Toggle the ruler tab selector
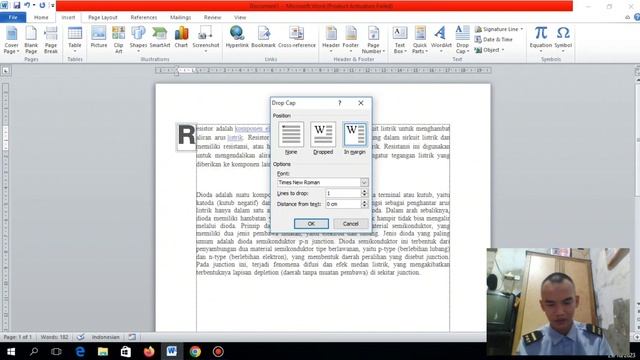This screenshot has height=360, width=640. click(6, 71)
